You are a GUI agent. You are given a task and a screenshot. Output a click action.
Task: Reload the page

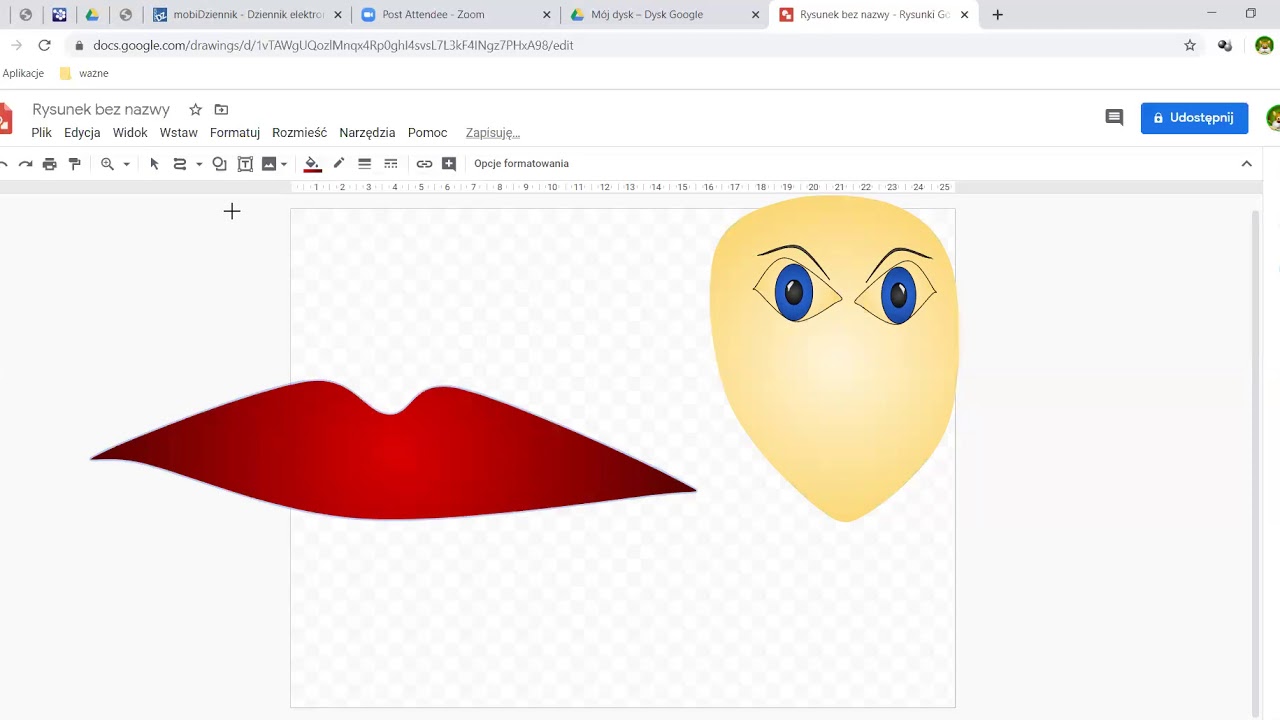coord(44,46)
